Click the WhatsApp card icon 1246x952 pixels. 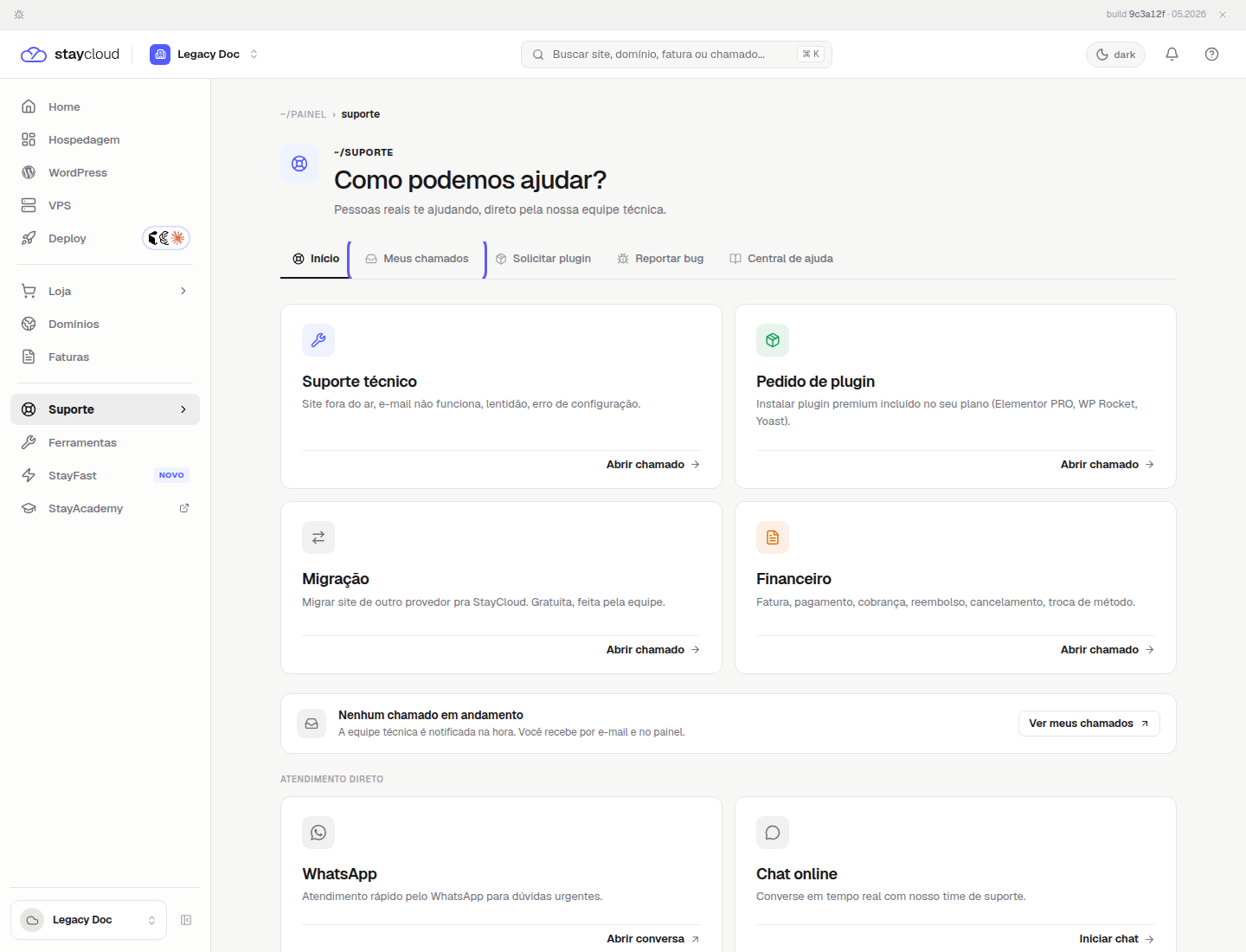pyautogui.click(x=318, y=833)
